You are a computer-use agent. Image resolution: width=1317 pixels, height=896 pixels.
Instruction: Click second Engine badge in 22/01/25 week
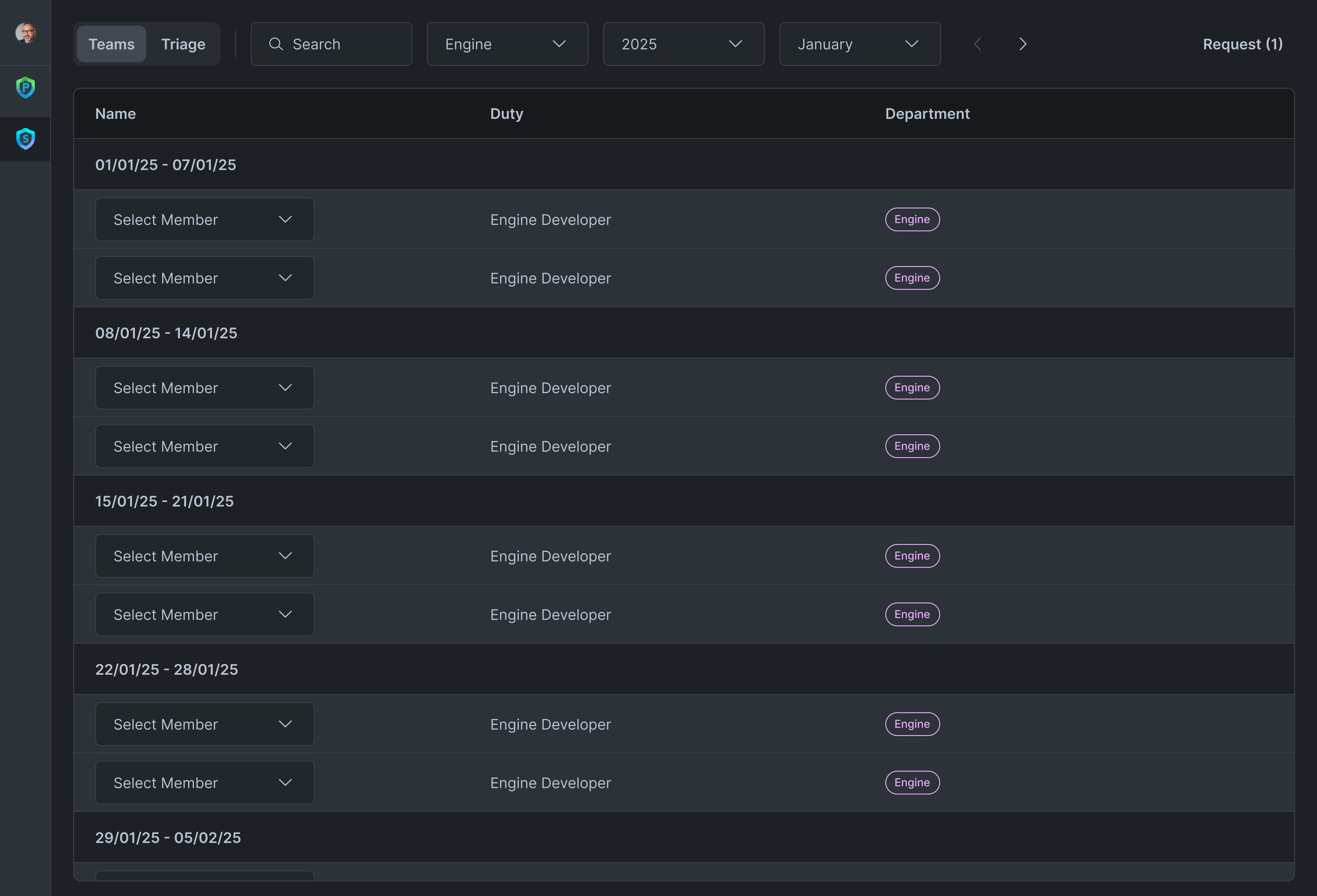[912, 783]
